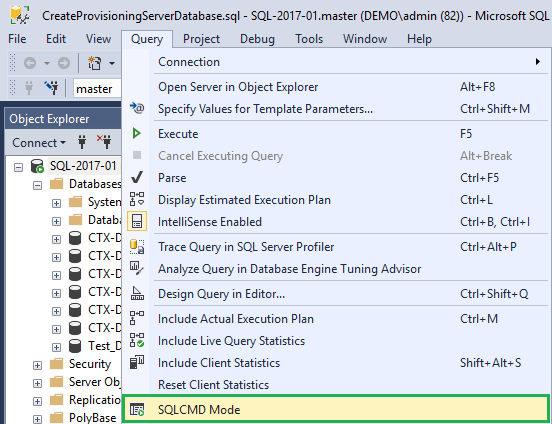
Task: Select the Test_D database item
Action: (104, 346)
